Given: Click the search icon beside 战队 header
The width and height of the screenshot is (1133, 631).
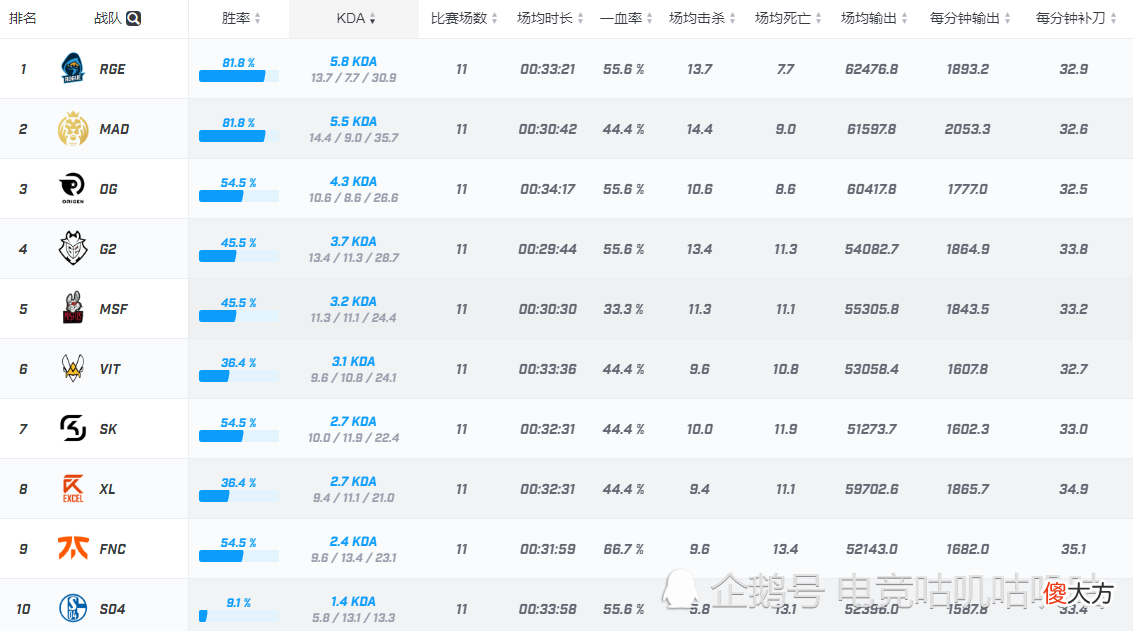Looking at the screenshot, I should click(134, 18).
